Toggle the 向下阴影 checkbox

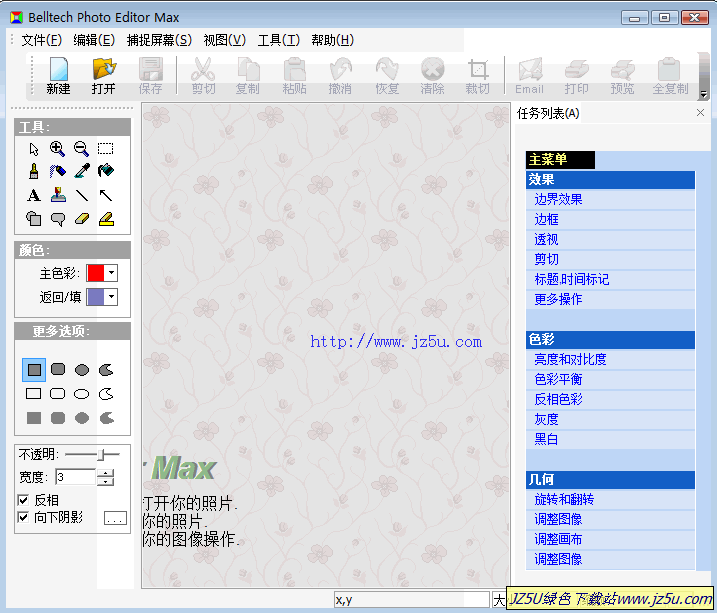click(23, 517)
